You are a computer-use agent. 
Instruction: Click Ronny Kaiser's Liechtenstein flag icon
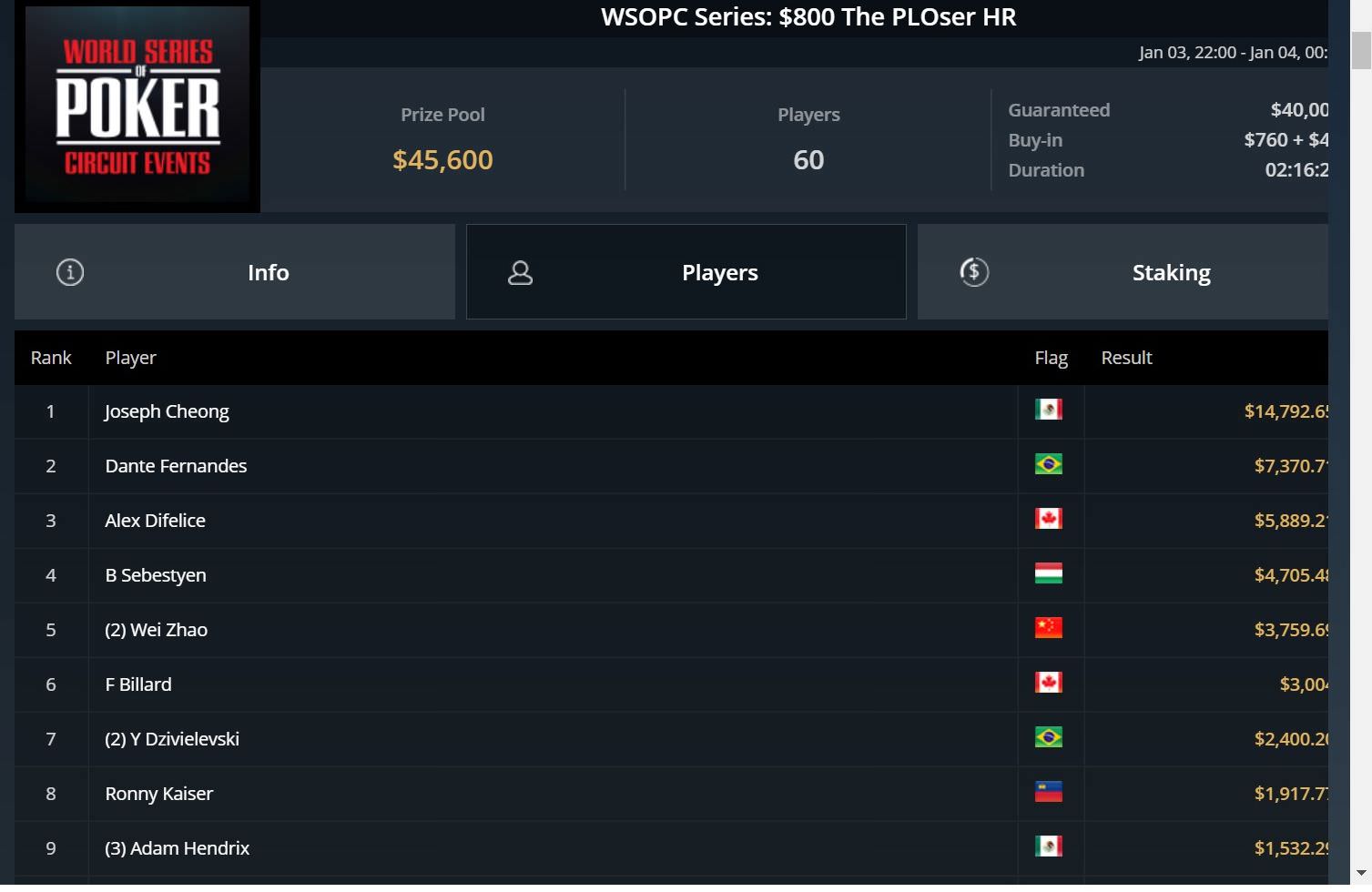tap(1049, 792)
